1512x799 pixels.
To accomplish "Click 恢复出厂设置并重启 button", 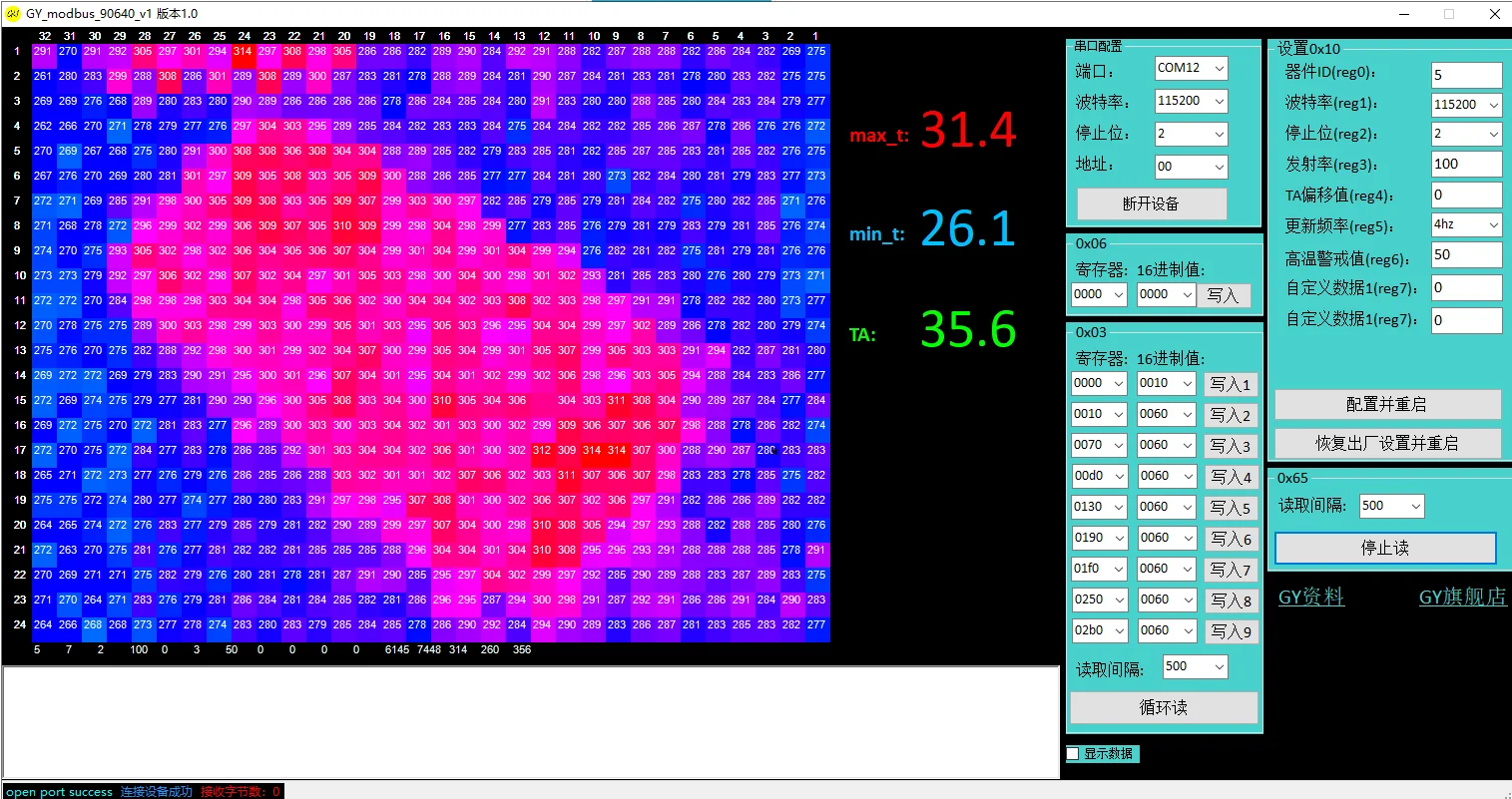I will point(1386,443).
